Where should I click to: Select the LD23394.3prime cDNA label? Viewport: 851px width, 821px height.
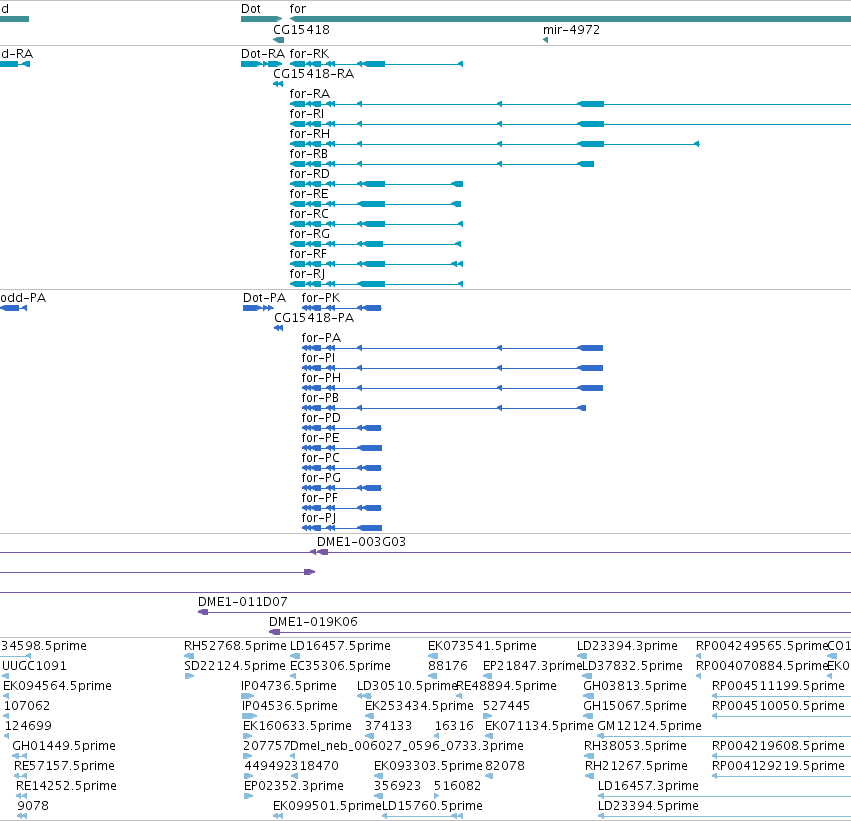tap(627, 646)
